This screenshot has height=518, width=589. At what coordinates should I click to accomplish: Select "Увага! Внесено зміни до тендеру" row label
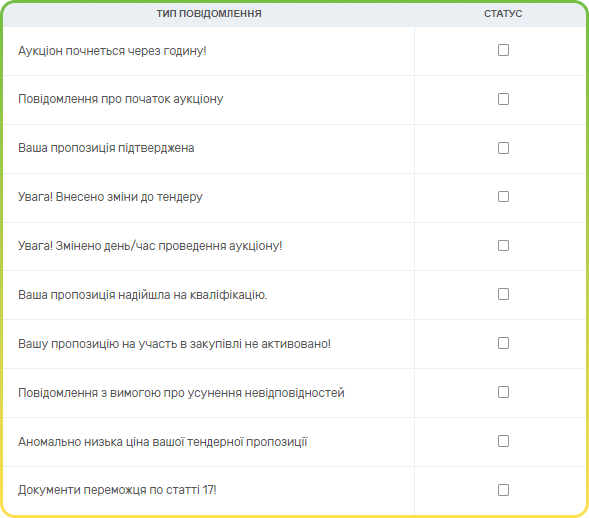point(110,197)
